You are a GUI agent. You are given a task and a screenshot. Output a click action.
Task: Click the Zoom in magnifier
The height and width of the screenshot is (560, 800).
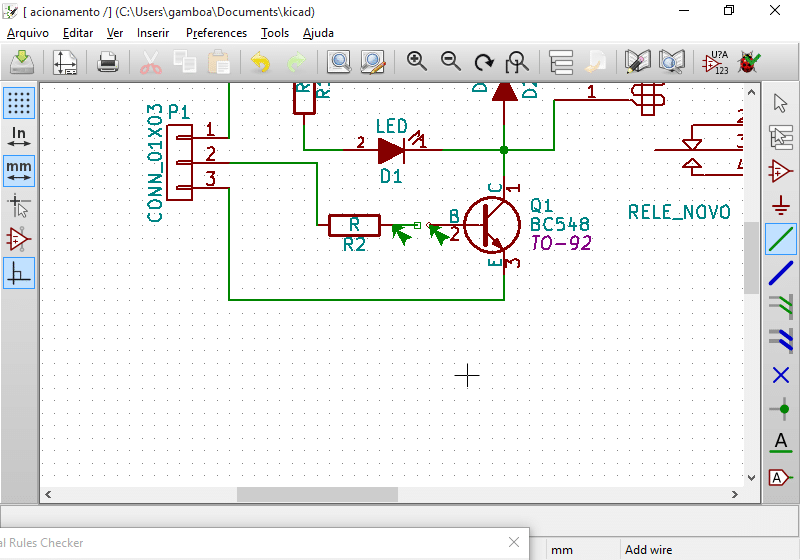coord(417,62)
